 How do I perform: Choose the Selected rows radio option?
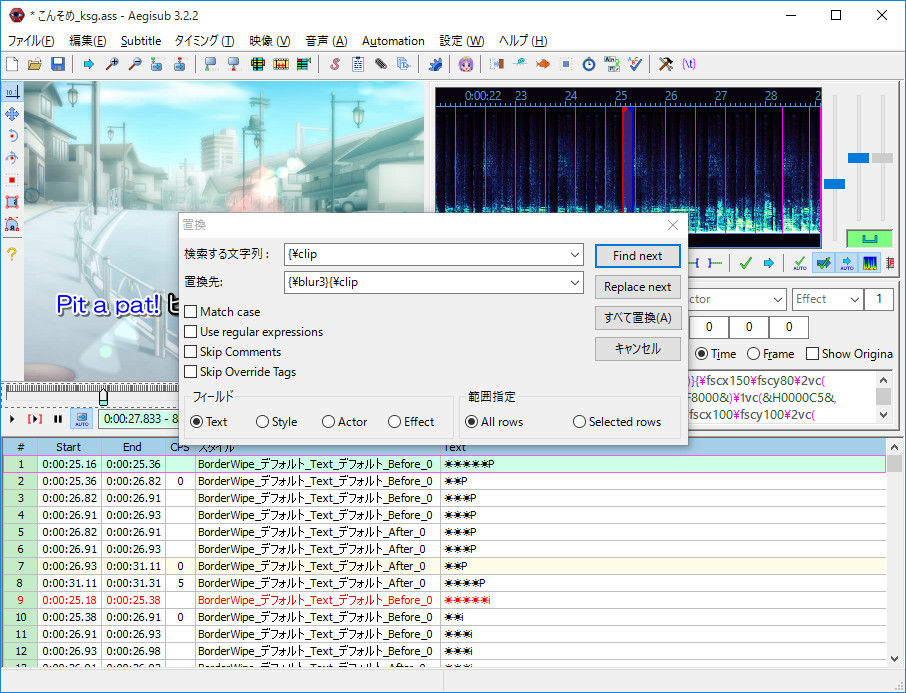tap(579, 422)
